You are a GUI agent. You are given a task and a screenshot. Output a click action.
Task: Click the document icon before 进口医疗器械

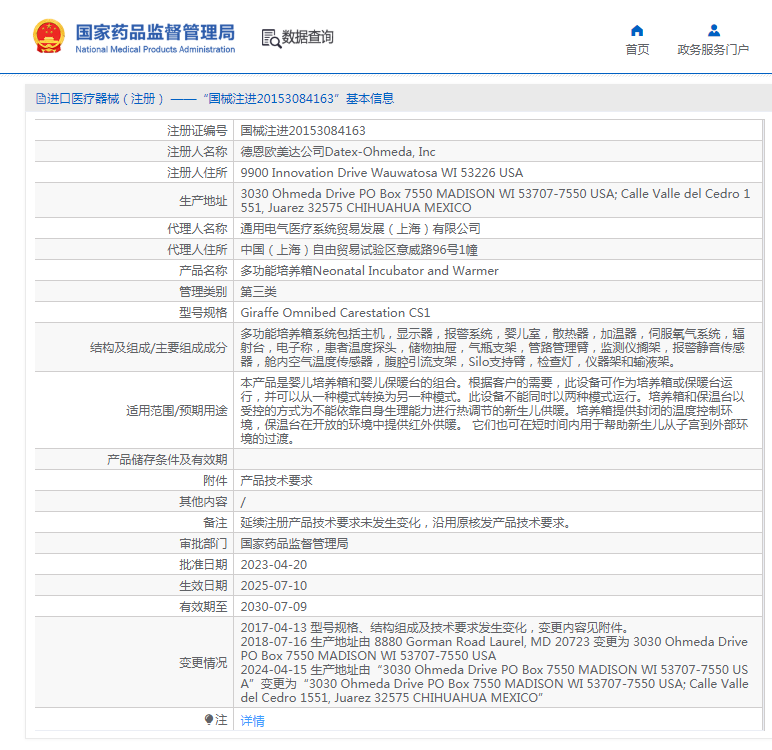coord(41,98)
